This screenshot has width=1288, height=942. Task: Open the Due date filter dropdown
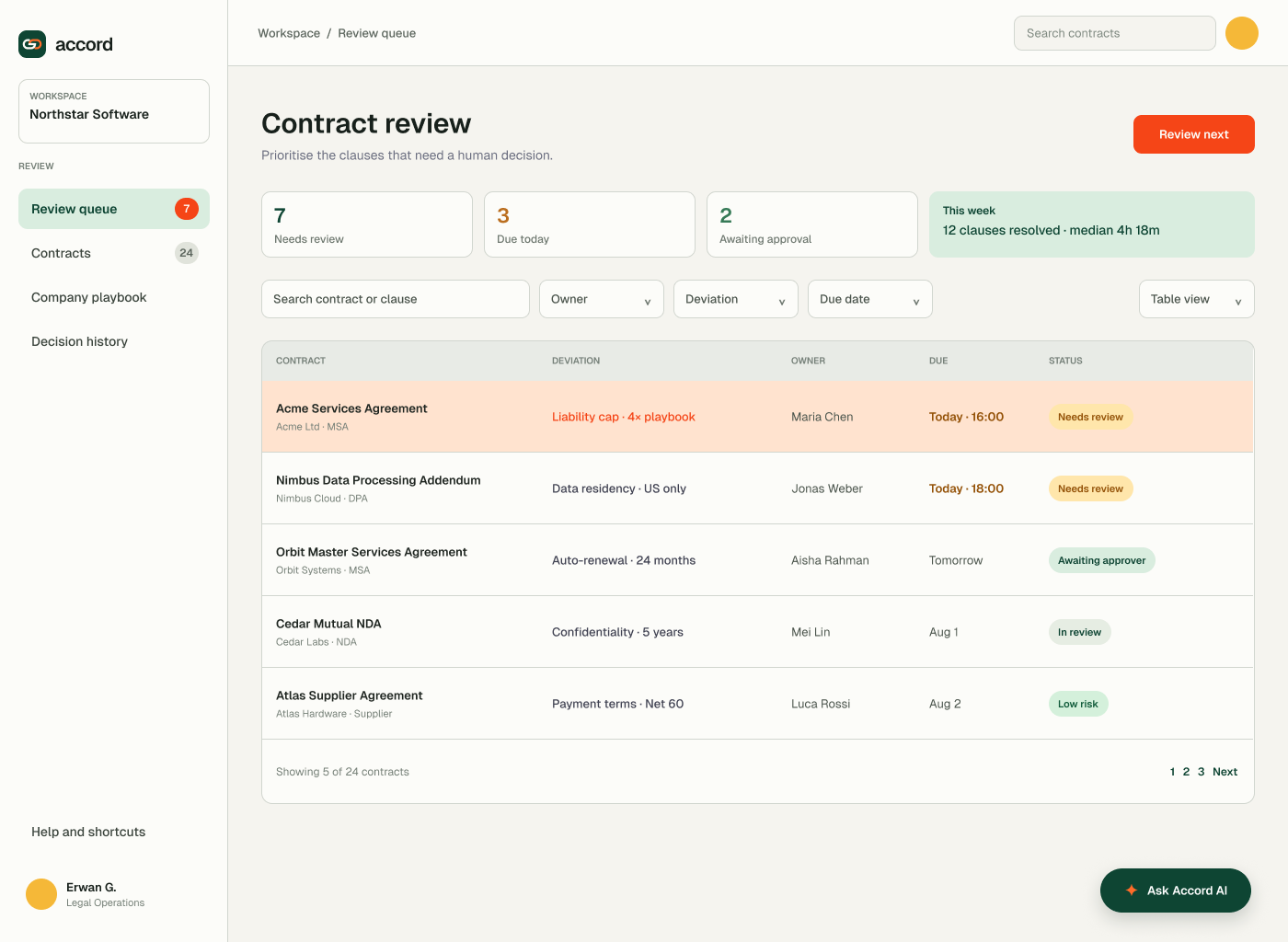coord(870,299)
